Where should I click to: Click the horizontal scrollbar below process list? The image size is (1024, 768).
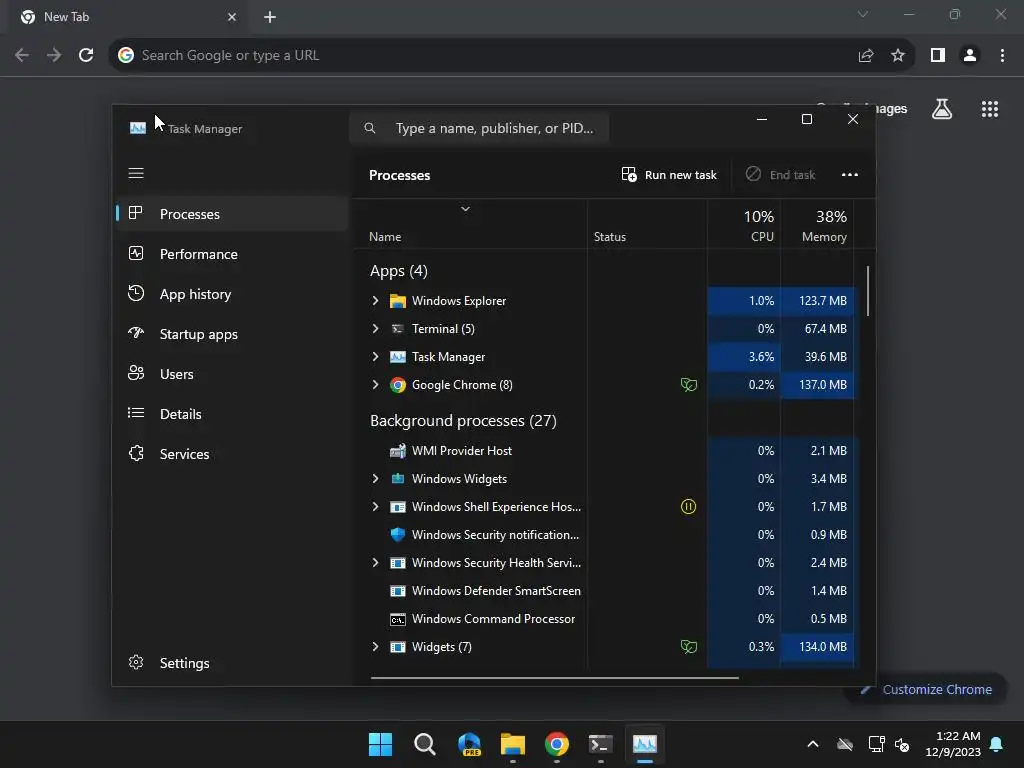(x=554, y=678)
